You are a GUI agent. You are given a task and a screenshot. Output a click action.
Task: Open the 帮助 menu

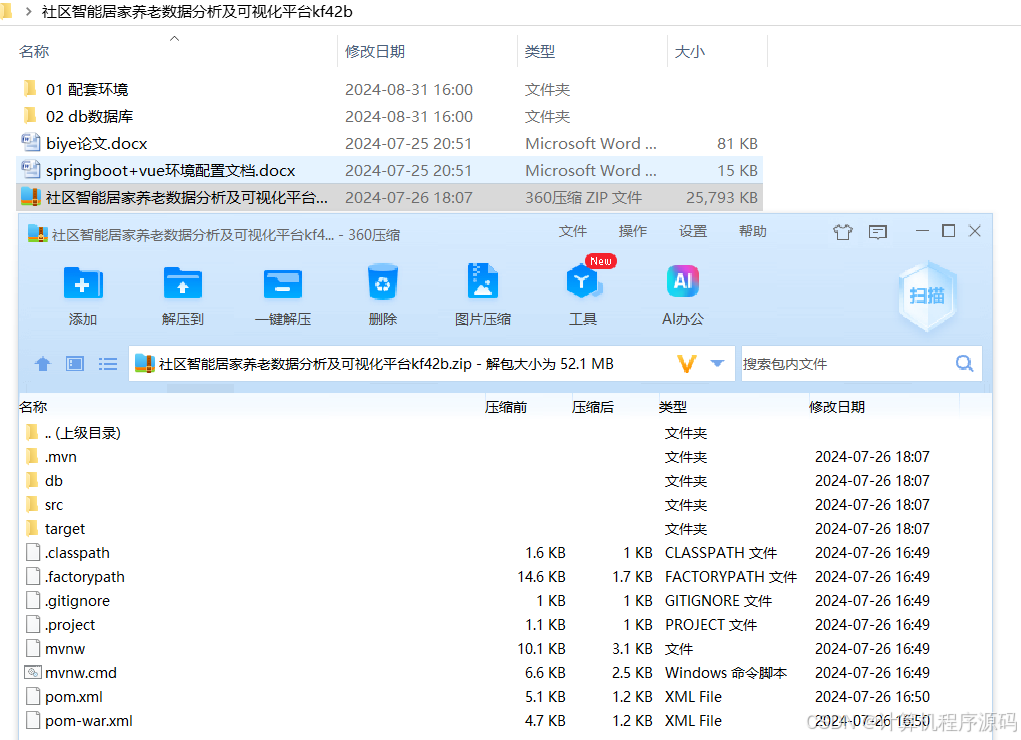click(x=753, y=231)
